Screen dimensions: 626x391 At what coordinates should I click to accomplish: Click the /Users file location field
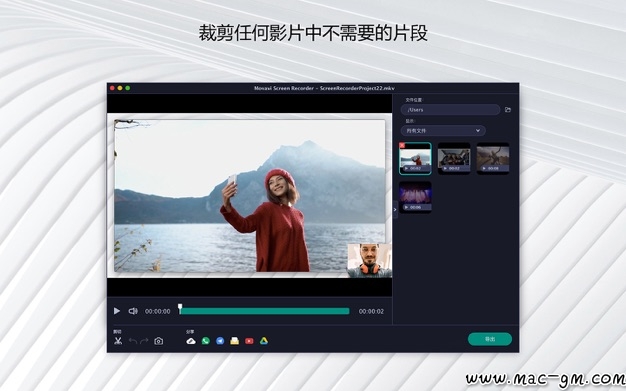click(x=450, y=109)
